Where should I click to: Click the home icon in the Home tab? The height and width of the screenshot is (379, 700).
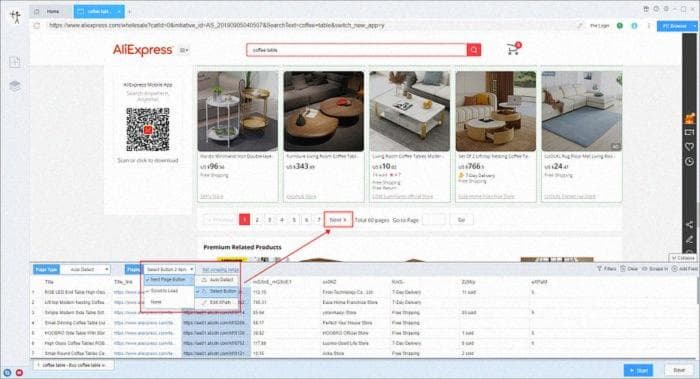click(38, 11)
